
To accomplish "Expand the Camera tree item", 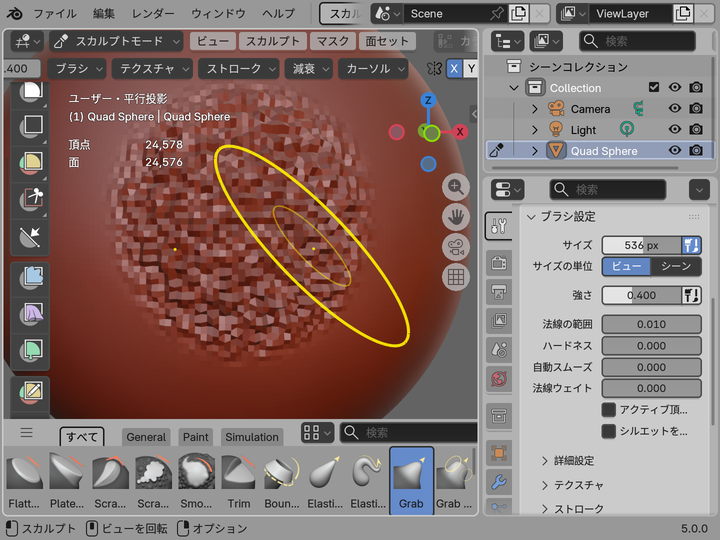I will [x=534, y=109].
